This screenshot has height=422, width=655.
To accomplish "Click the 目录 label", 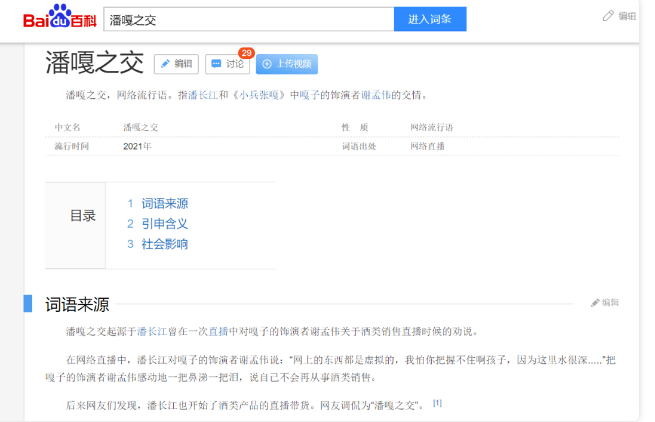I will pos(83,216).
